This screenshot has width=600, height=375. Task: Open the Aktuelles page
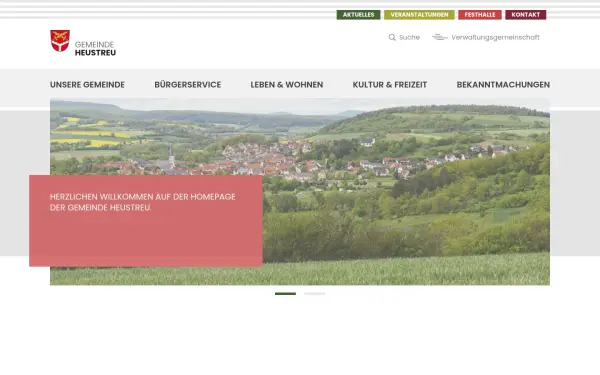(x=358, y=15)
